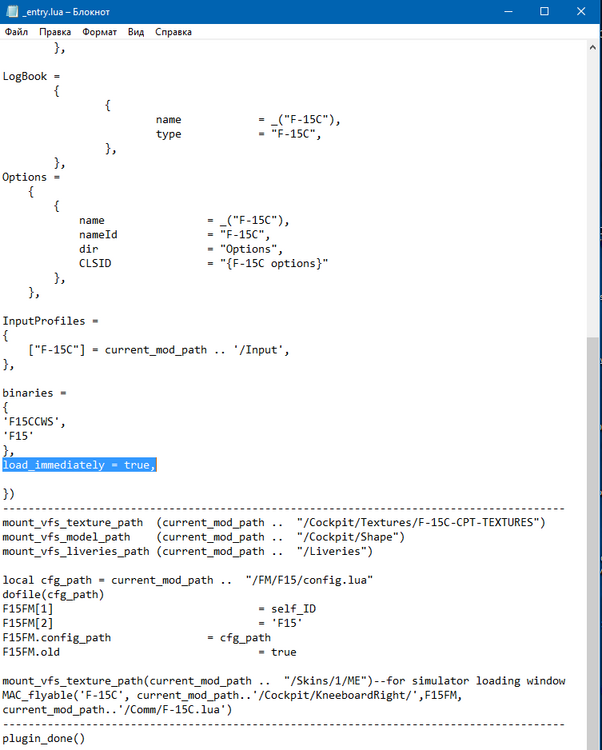This screenshot has height=750, width=602.
Task: Click the mount_vfs_texture_path Cockpit/Textures line
Action: [x=274, y=522]
